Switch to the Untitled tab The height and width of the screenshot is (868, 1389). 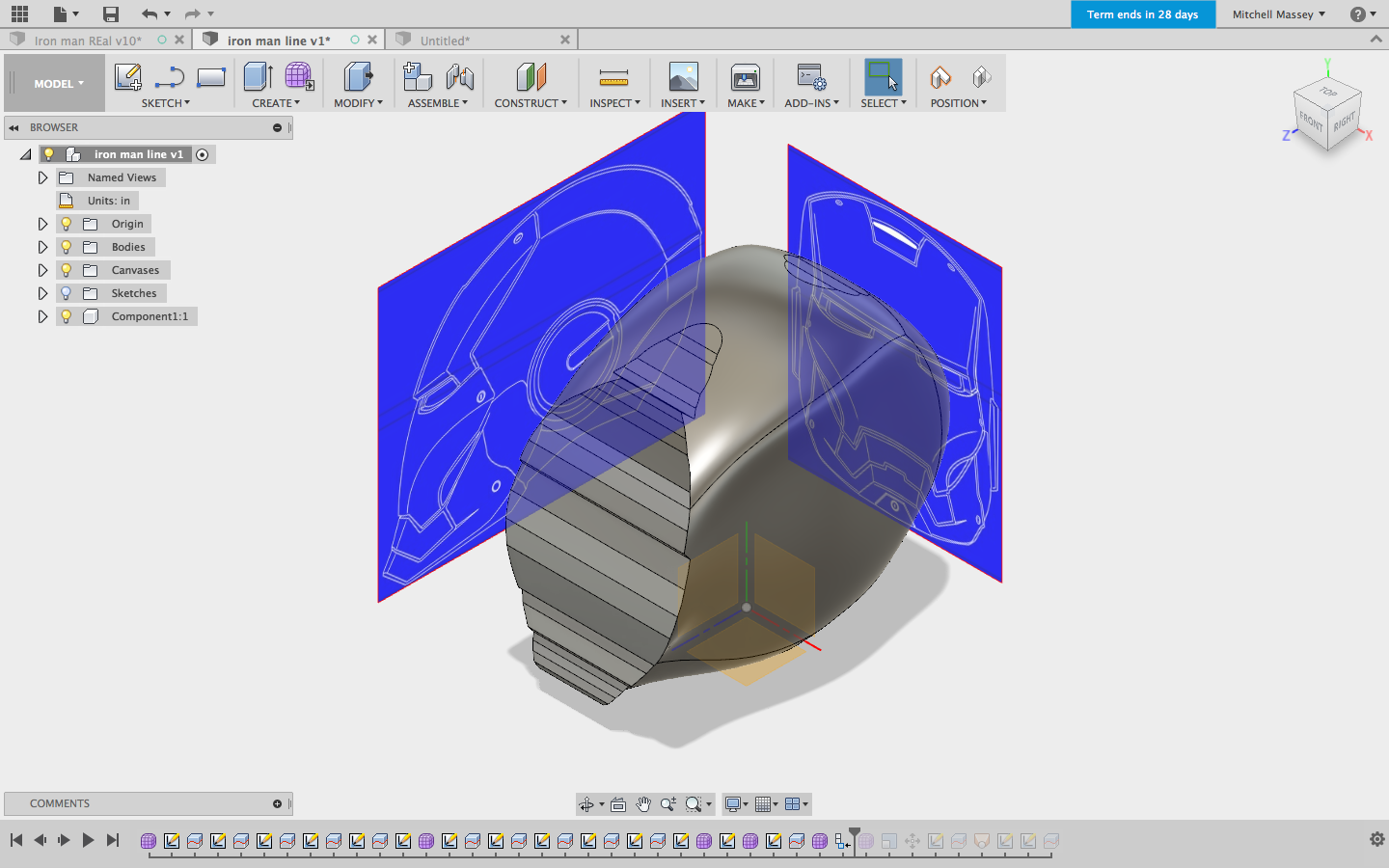coord(445,41)
